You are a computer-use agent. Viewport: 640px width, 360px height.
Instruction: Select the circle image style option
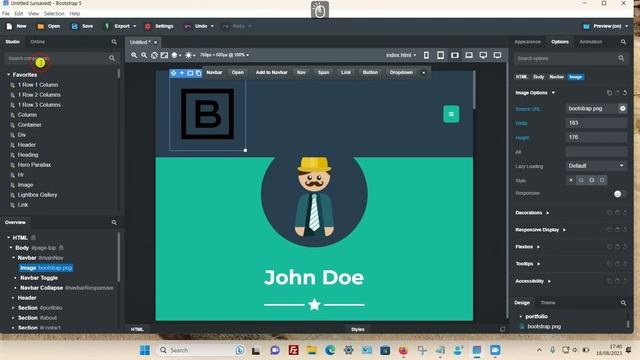click(591, 180)
